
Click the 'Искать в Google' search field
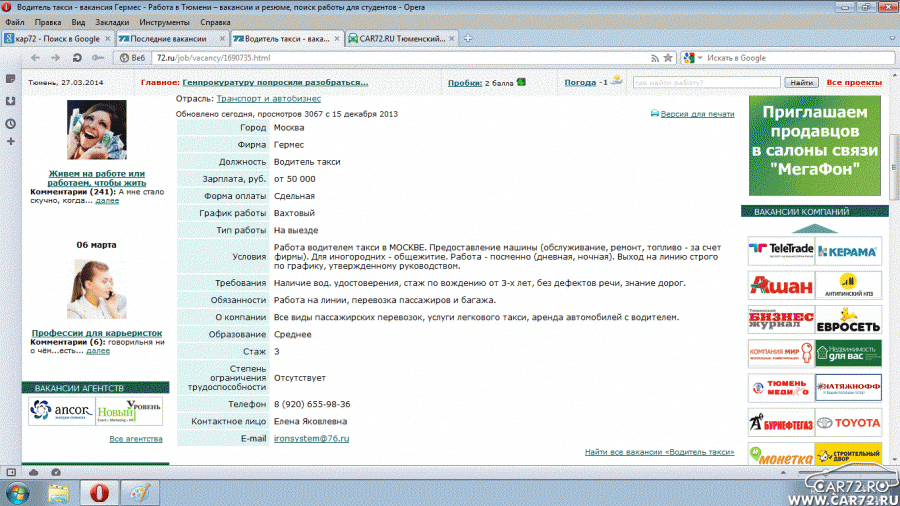(x=798, y=58)
